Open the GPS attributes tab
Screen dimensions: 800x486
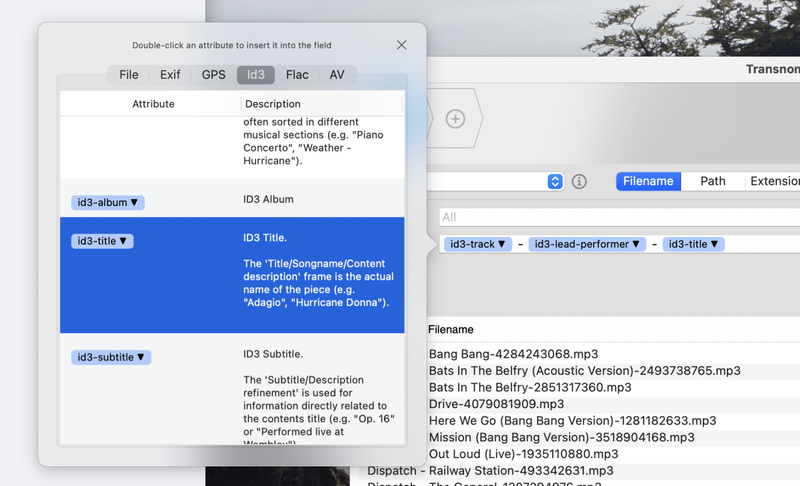point(213,74)
